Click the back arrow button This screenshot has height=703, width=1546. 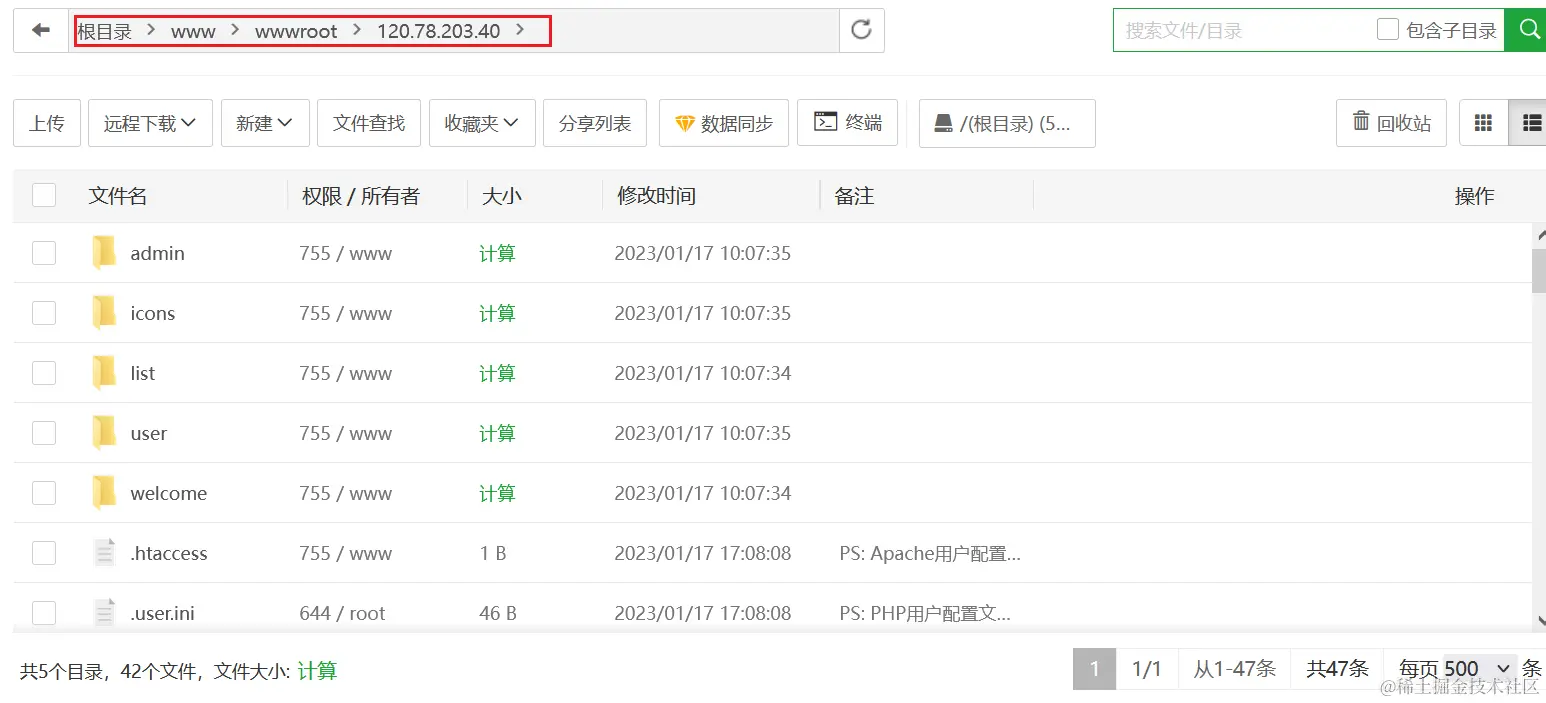tap(41, 31)
